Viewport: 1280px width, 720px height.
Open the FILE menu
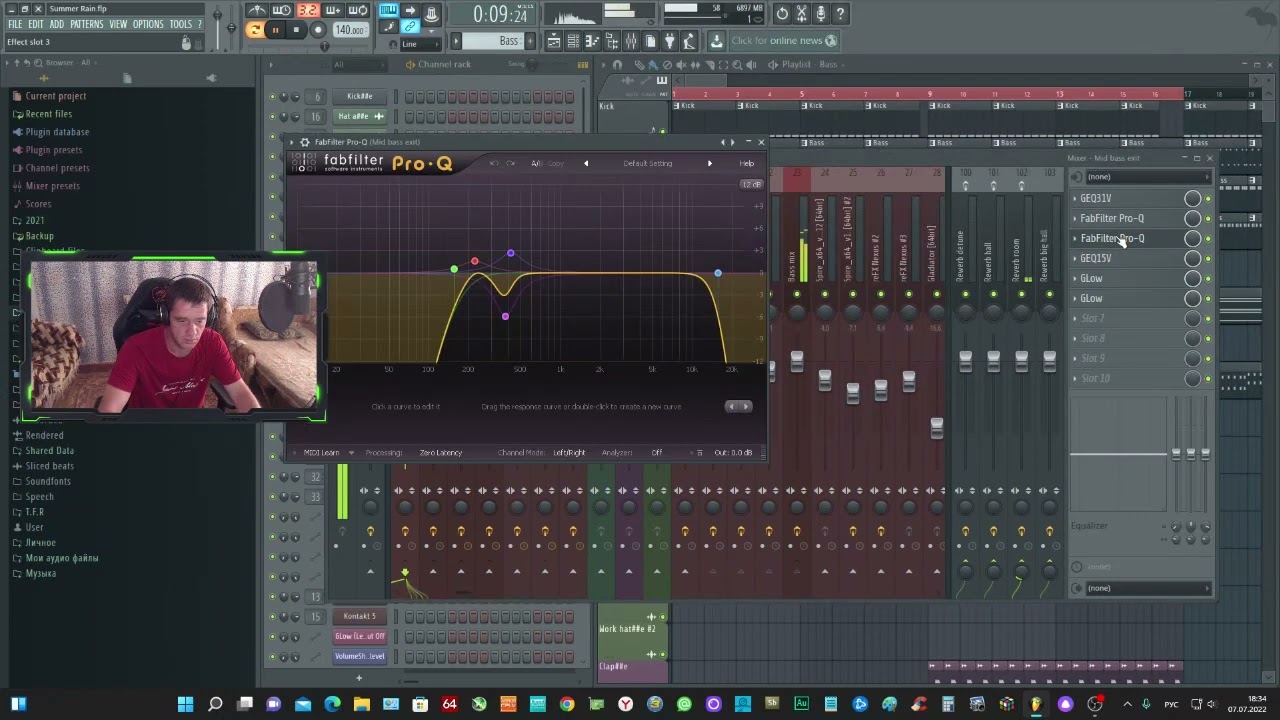click(x=15, y=24)
